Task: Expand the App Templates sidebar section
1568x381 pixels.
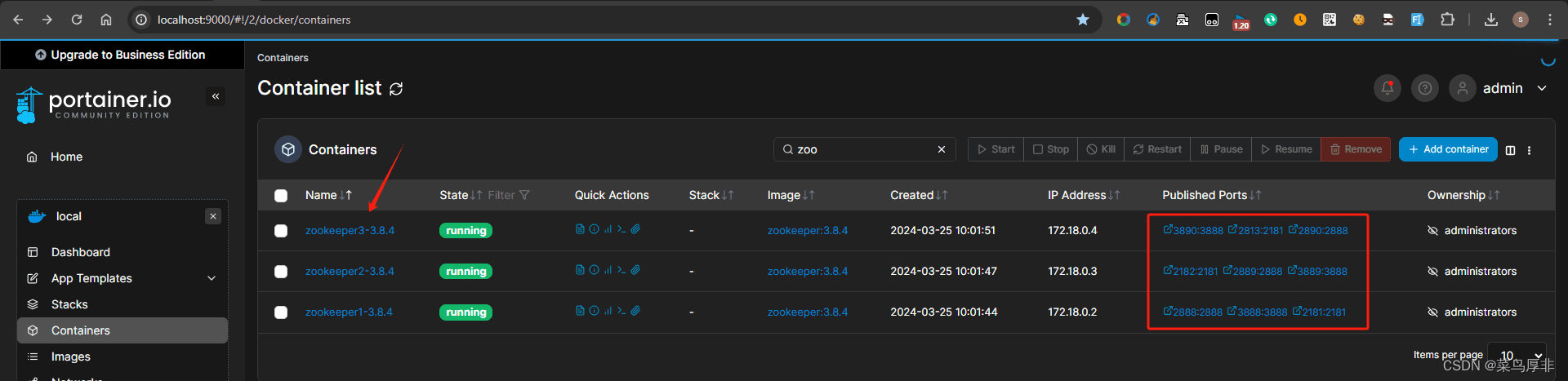Action: pos(212,278)
